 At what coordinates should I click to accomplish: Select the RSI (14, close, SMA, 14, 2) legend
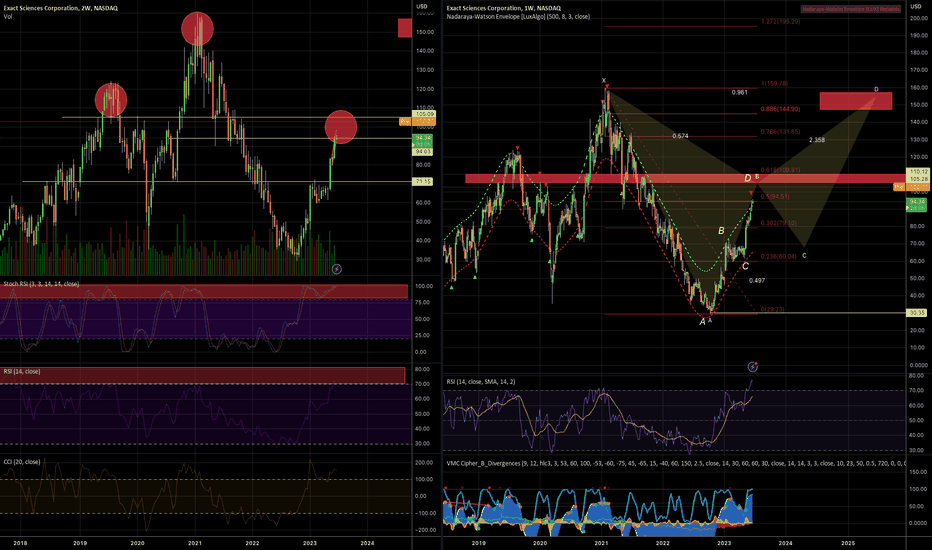481,382
